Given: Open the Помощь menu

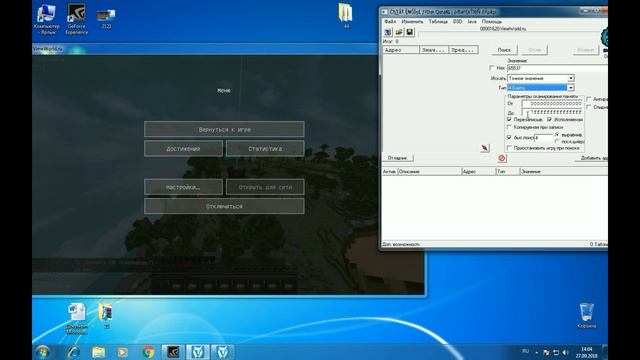Looking at the screenshot, I should (491, 21).
